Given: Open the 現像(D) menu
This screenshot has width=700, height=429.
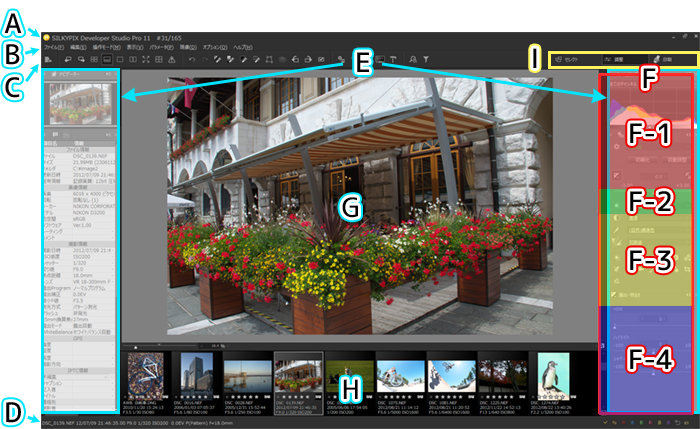Looking at the screenshot, I should [x=188, y=47].
